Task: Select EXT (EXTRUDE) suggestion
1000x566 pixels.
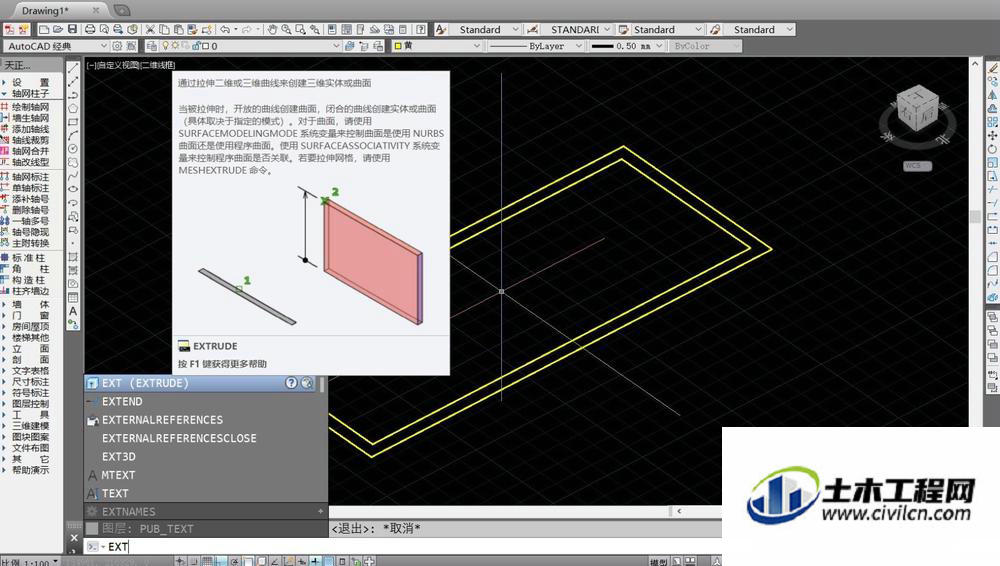Action: pos(201,383)
